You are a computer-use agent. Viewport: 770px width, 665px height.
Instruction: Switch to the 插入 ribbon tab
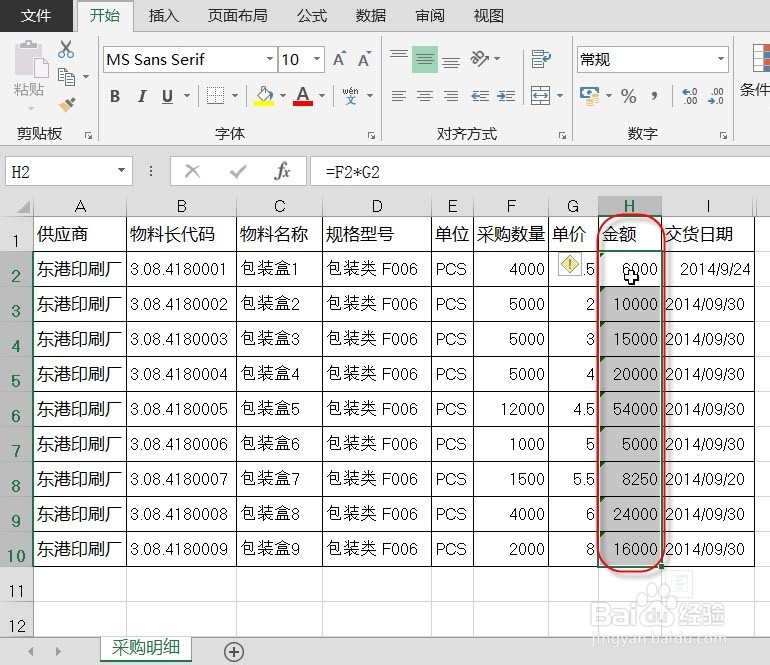[164, 16]
